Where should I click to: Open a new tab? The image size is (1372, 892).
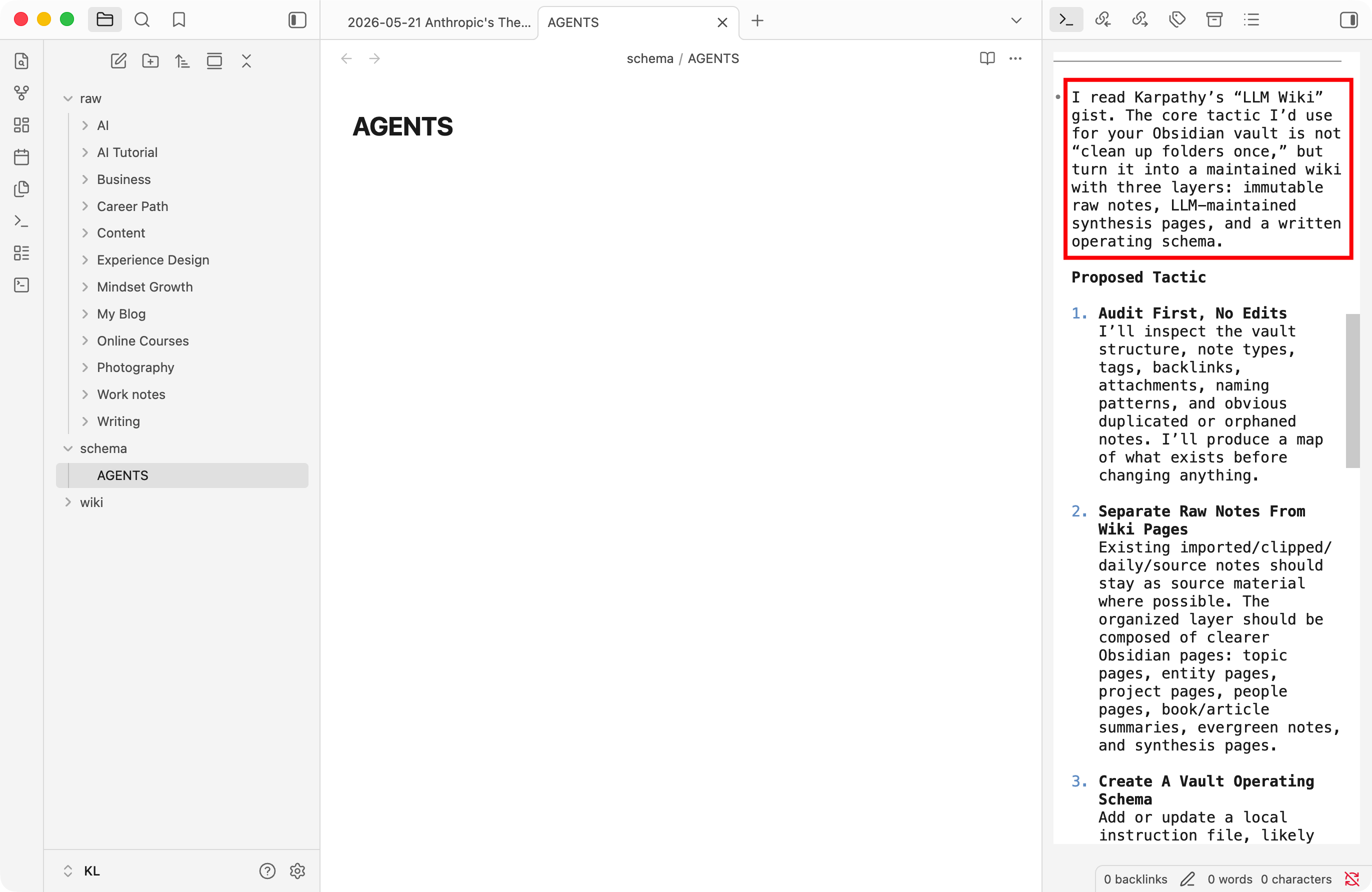click(x=757, y=21)
